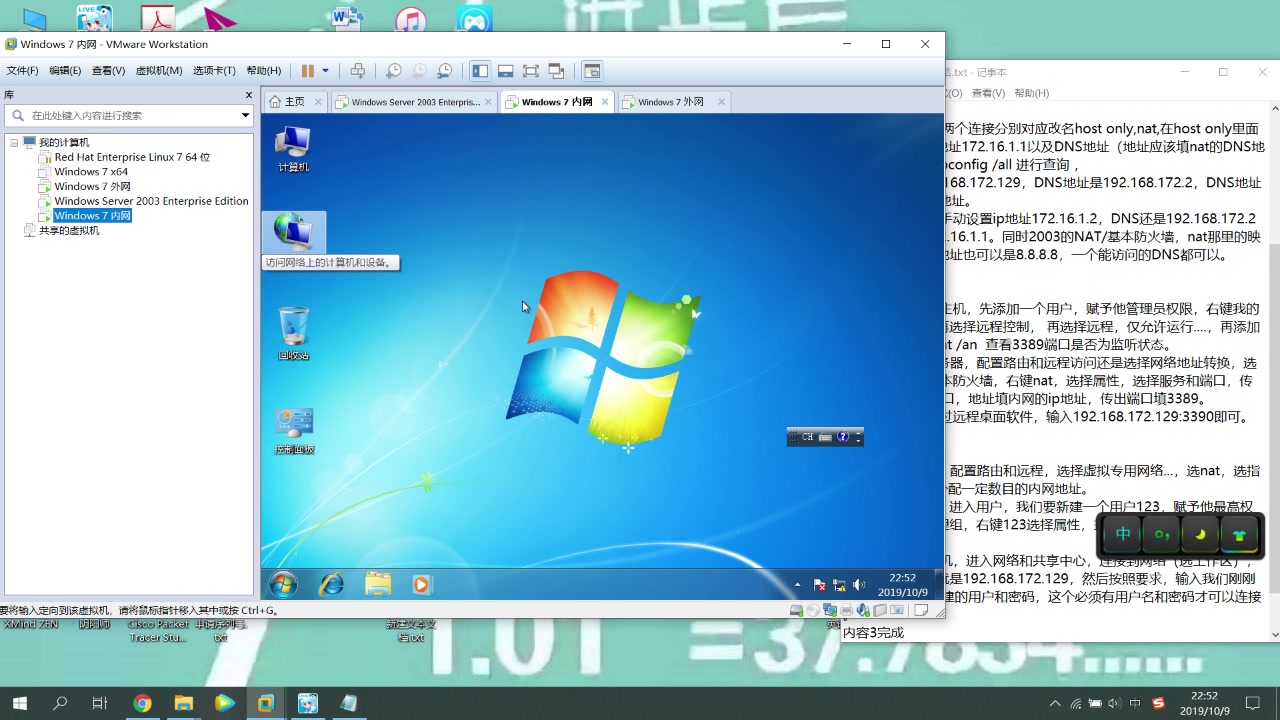Switch to Unity mode icon

(557, 71)
